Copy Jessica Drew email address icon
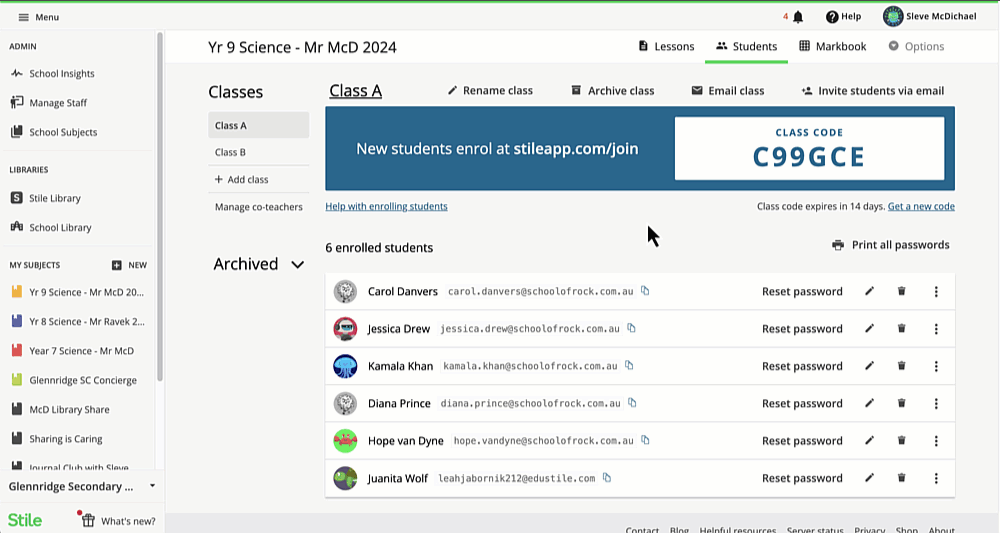1000x533 pixels. click(631, 328)
